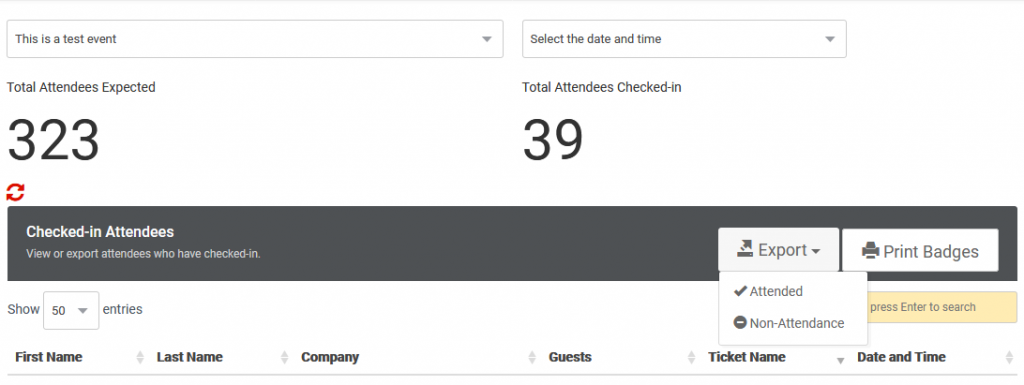Expand the Show 50 entries dropdown
The image size is (1024, 385).
pos(71,310)
